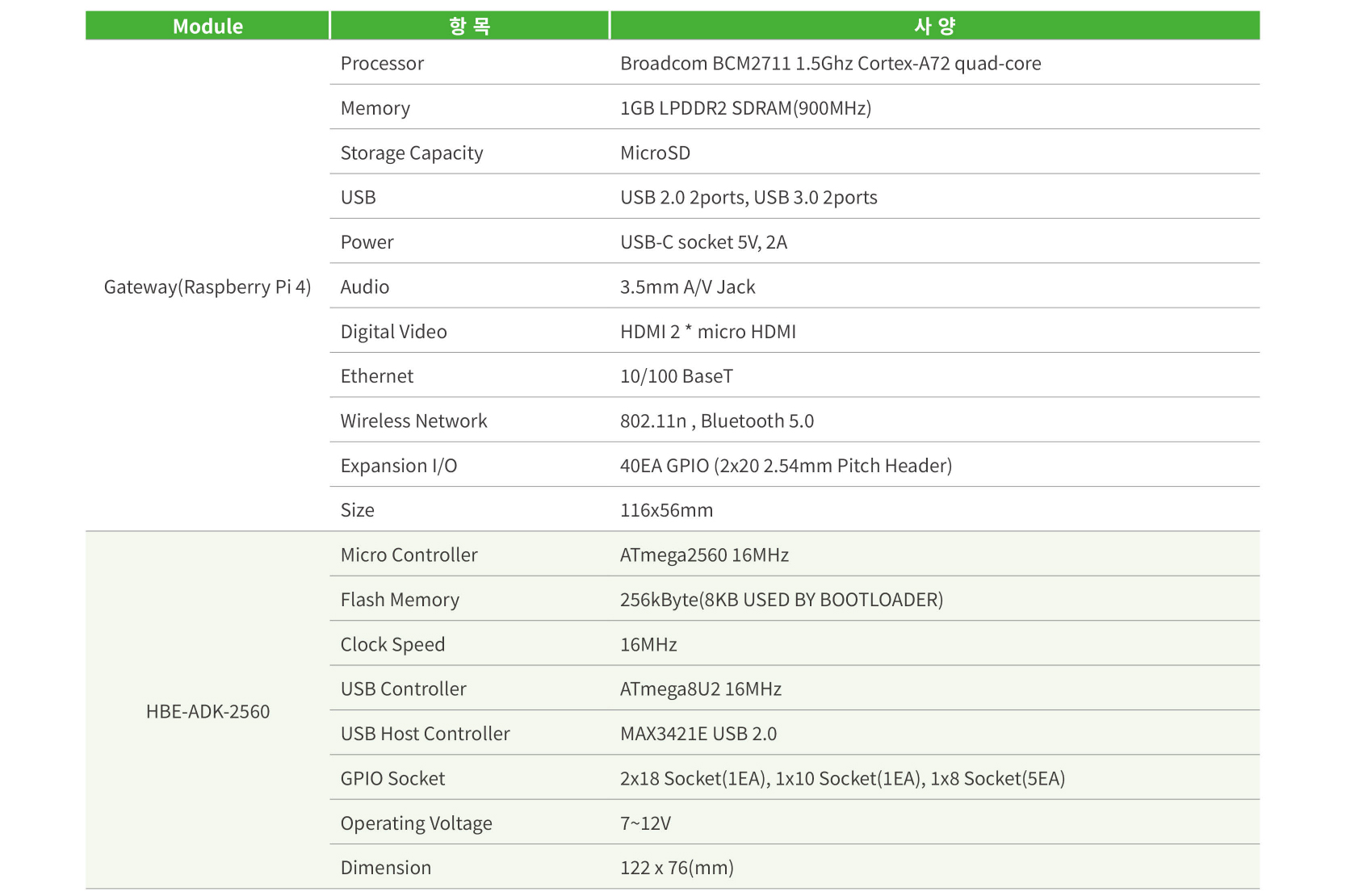Select 3.5mm A/V Jack value

coord(688,287)
